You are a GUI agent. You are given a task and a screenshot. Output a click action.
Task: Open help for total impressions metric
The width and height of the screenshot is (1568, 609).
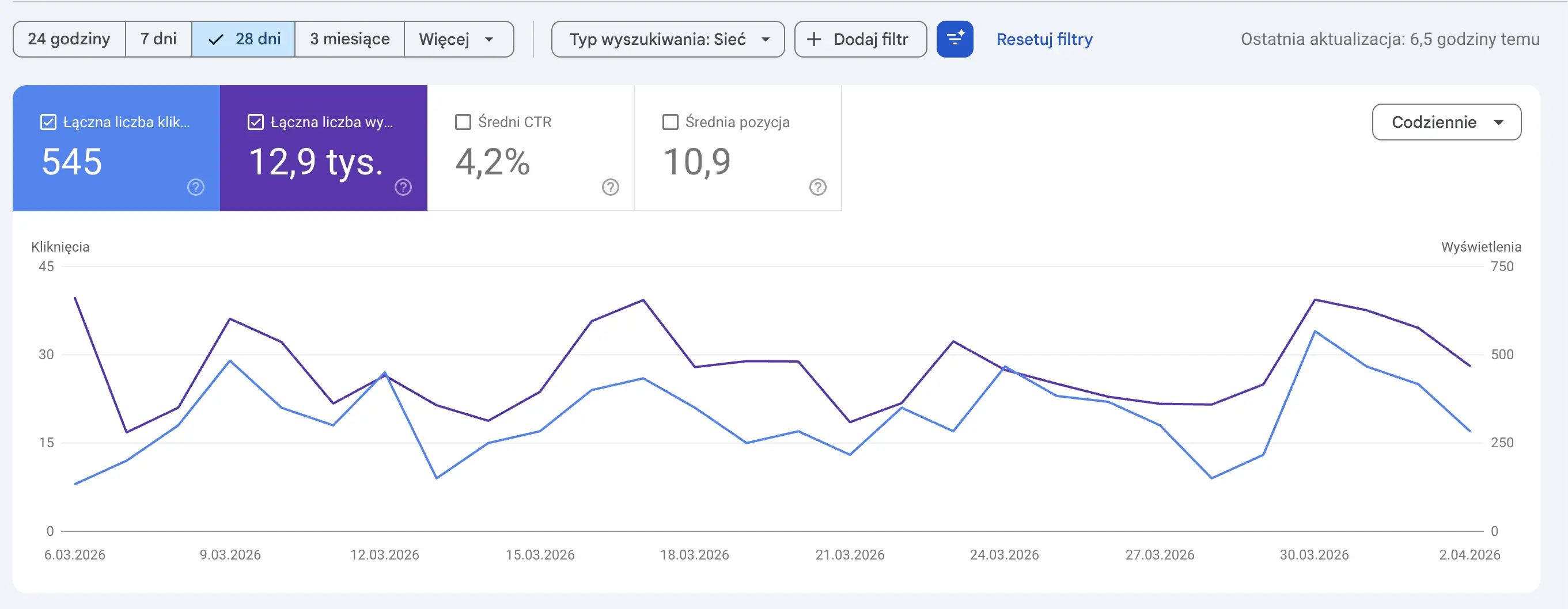coord(403,188)
